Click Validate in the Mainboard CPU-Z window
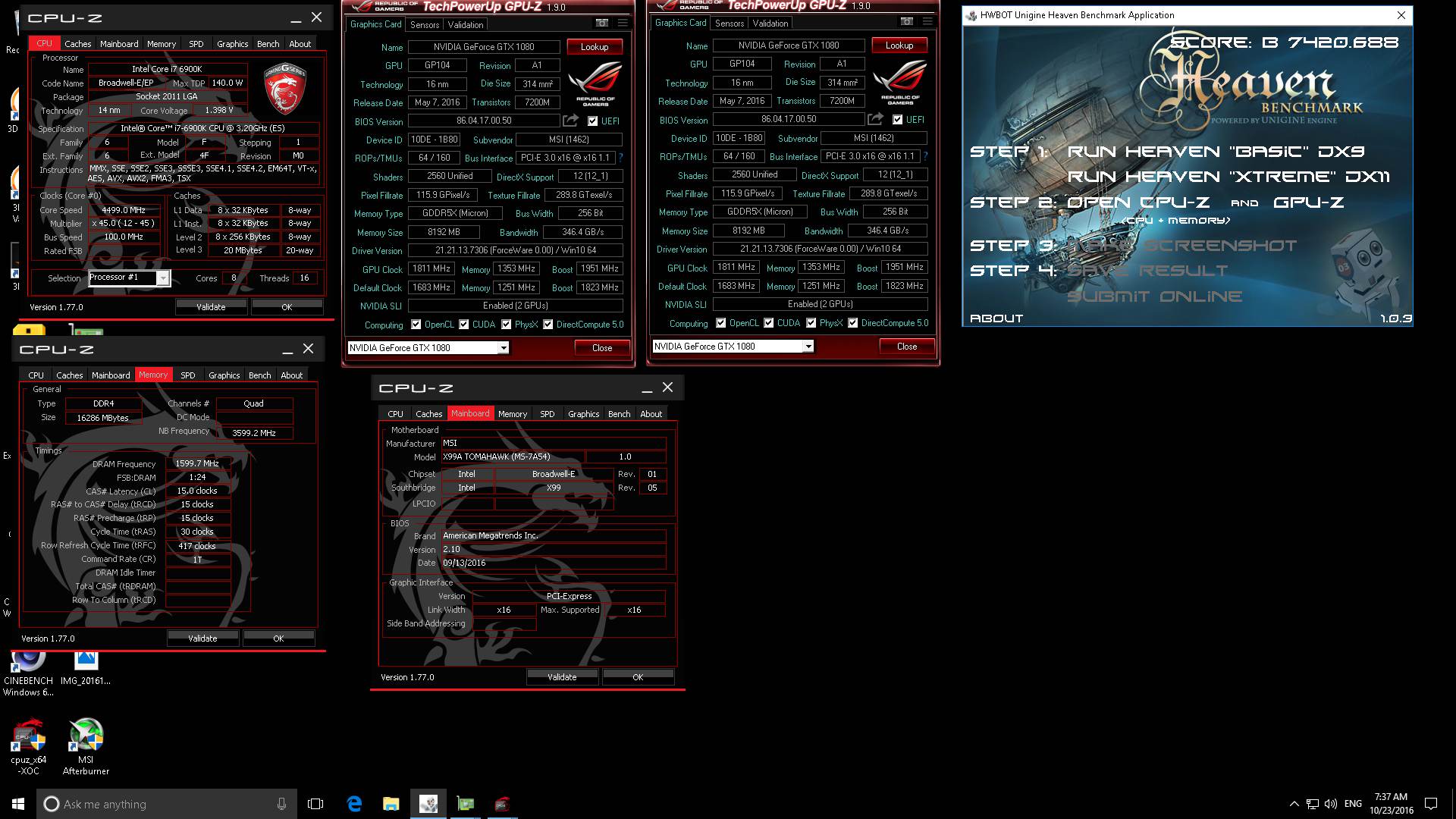Image resolution: width=1456 pixels, height=819 pixels. [x=562, y=677]
